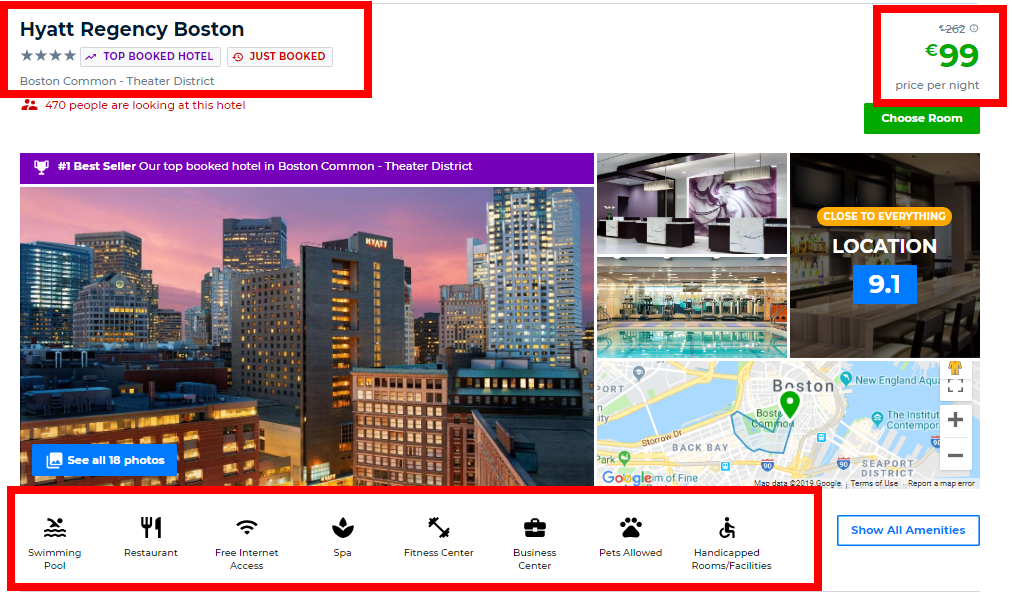
Task: Click the Restaurant fork and knife icon
Action: (151, 528)
